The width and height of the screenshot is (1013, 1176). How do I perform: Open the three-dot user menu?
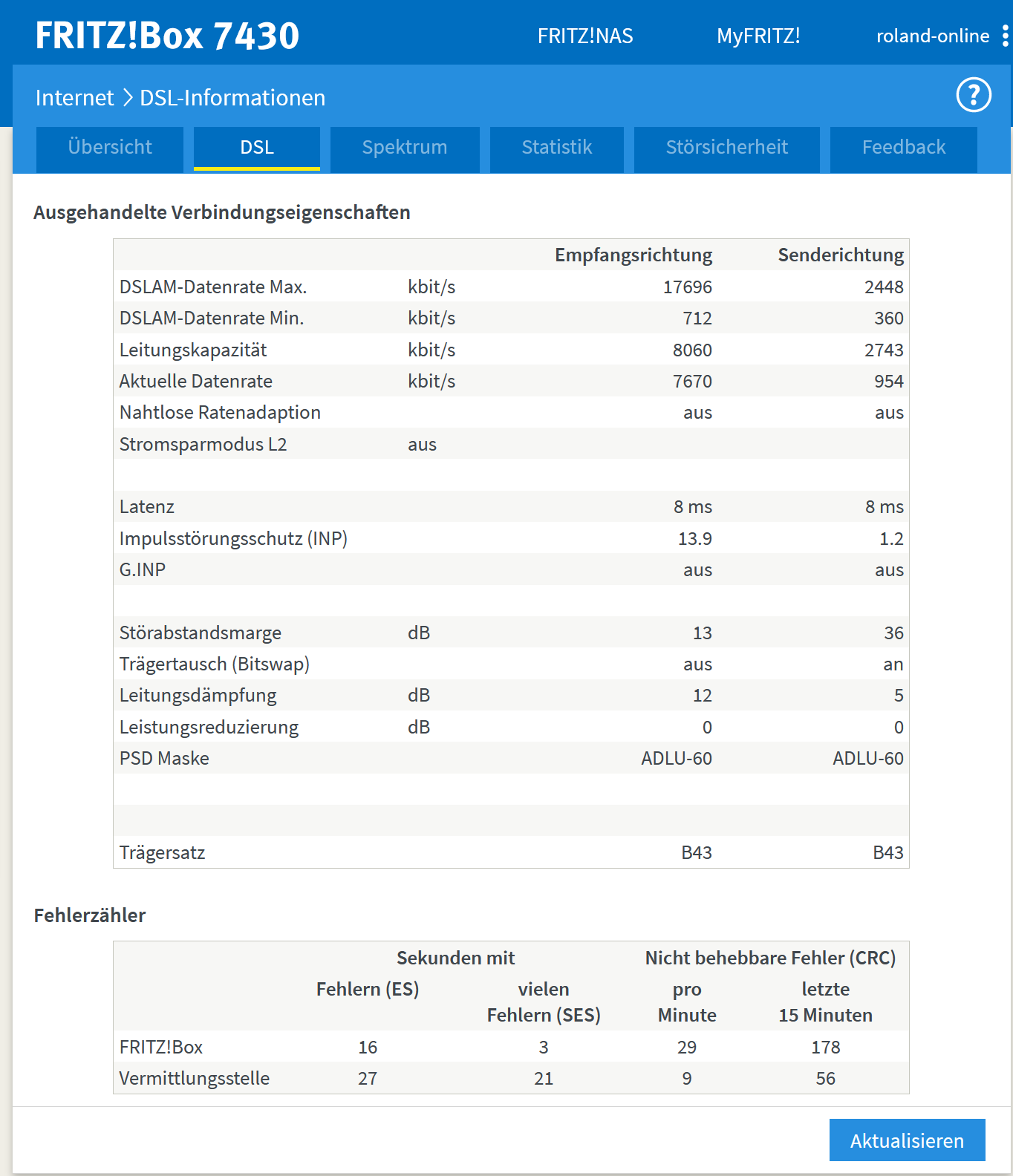(1005, 36)
